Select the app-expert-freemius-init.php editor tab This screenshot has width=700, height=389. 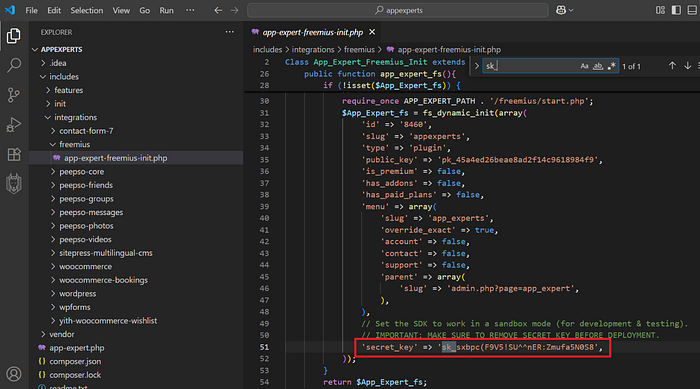(312, 32)
